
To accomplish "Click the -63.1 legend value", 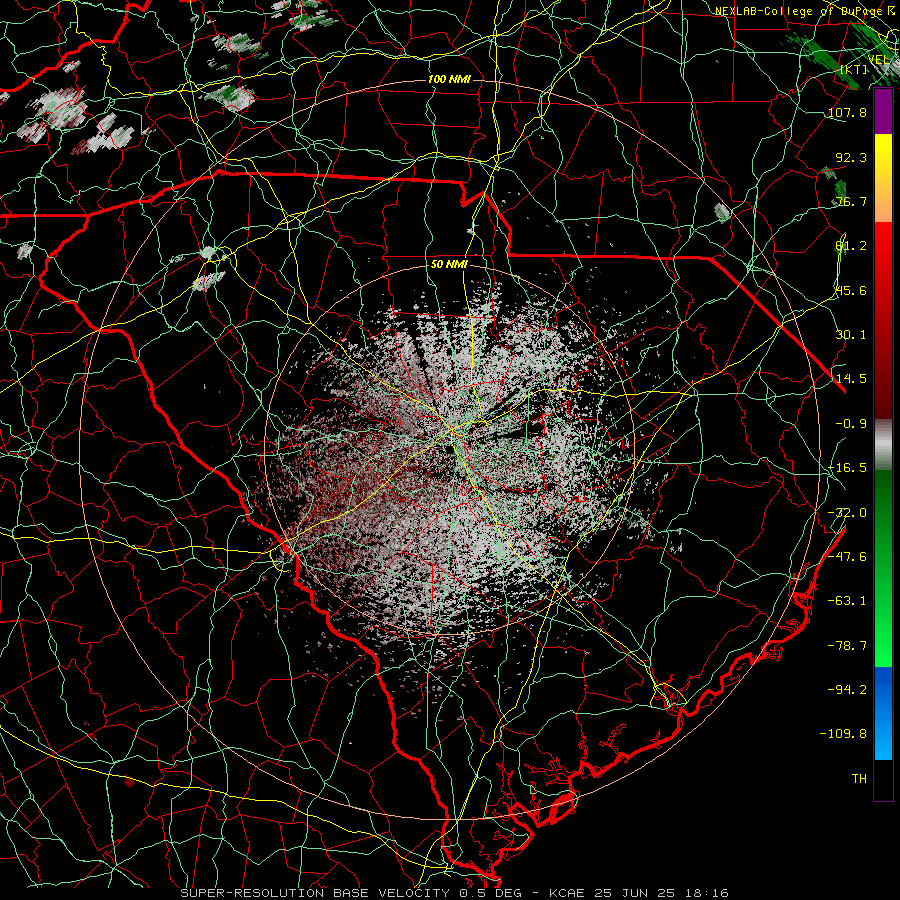I will click(847, 601).
